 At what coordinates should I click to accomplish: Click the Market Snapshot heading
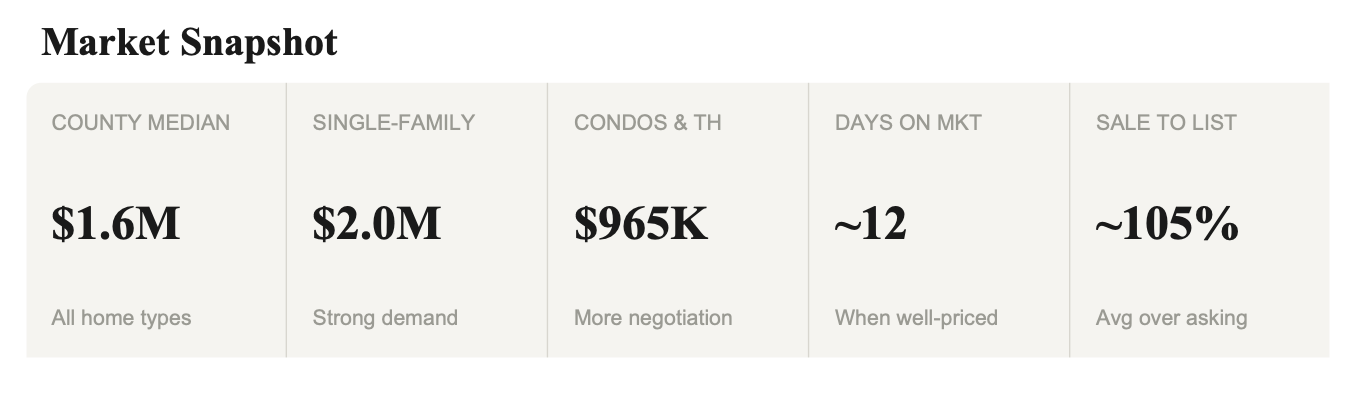189,42
